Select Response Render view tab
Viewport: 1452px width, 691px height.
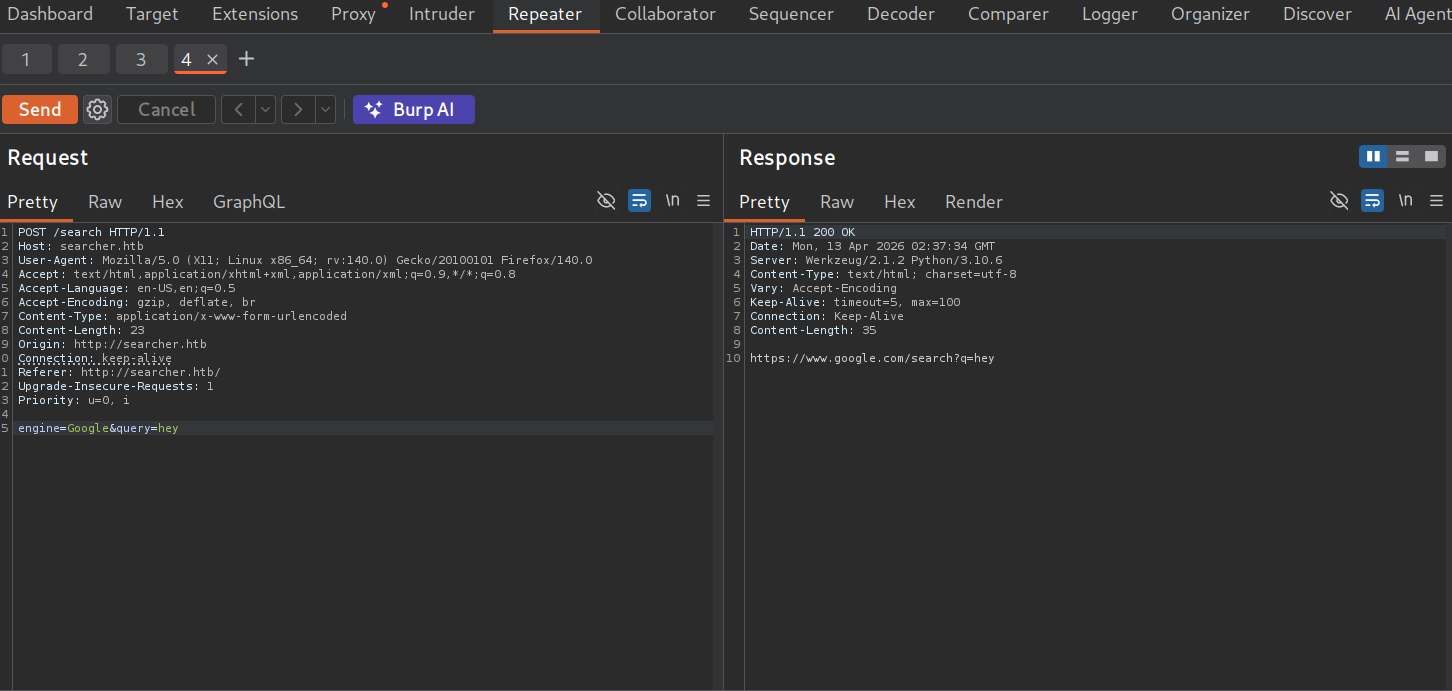[974, 202]
